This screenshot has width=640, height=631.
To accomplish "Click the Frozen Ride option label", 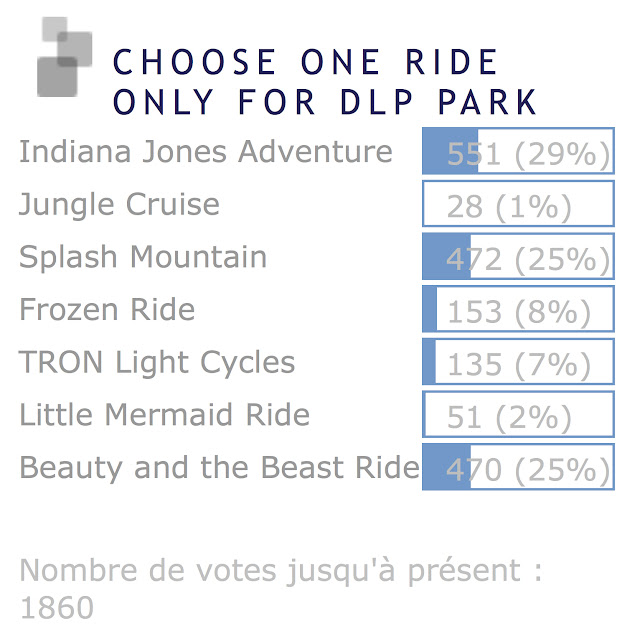I will point(107,309).
